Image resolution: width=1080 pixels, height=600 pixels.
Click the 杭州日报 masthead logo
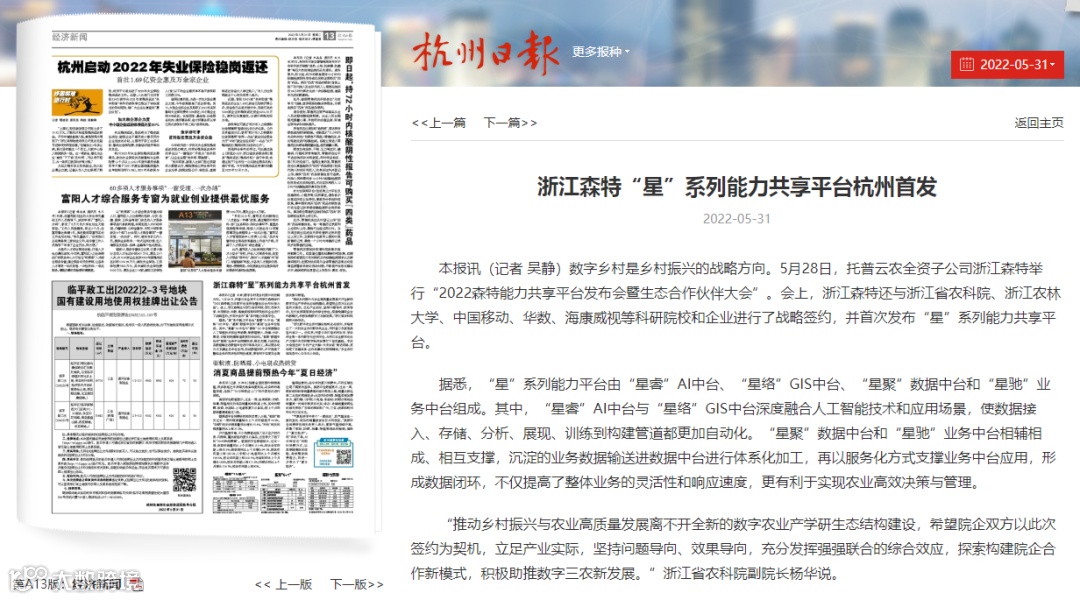tap(486, 52)
